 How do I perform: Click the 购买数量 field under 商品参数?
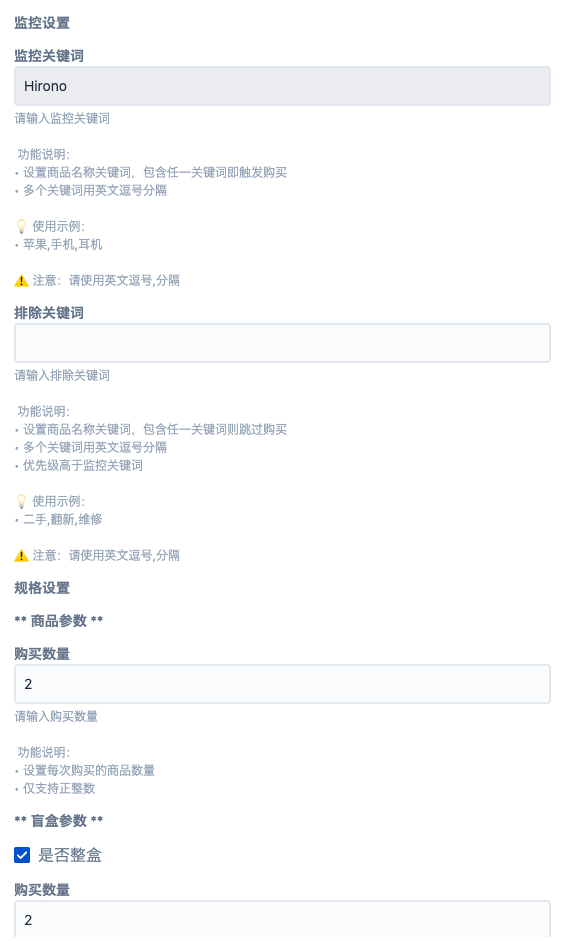tap(282, 684)
